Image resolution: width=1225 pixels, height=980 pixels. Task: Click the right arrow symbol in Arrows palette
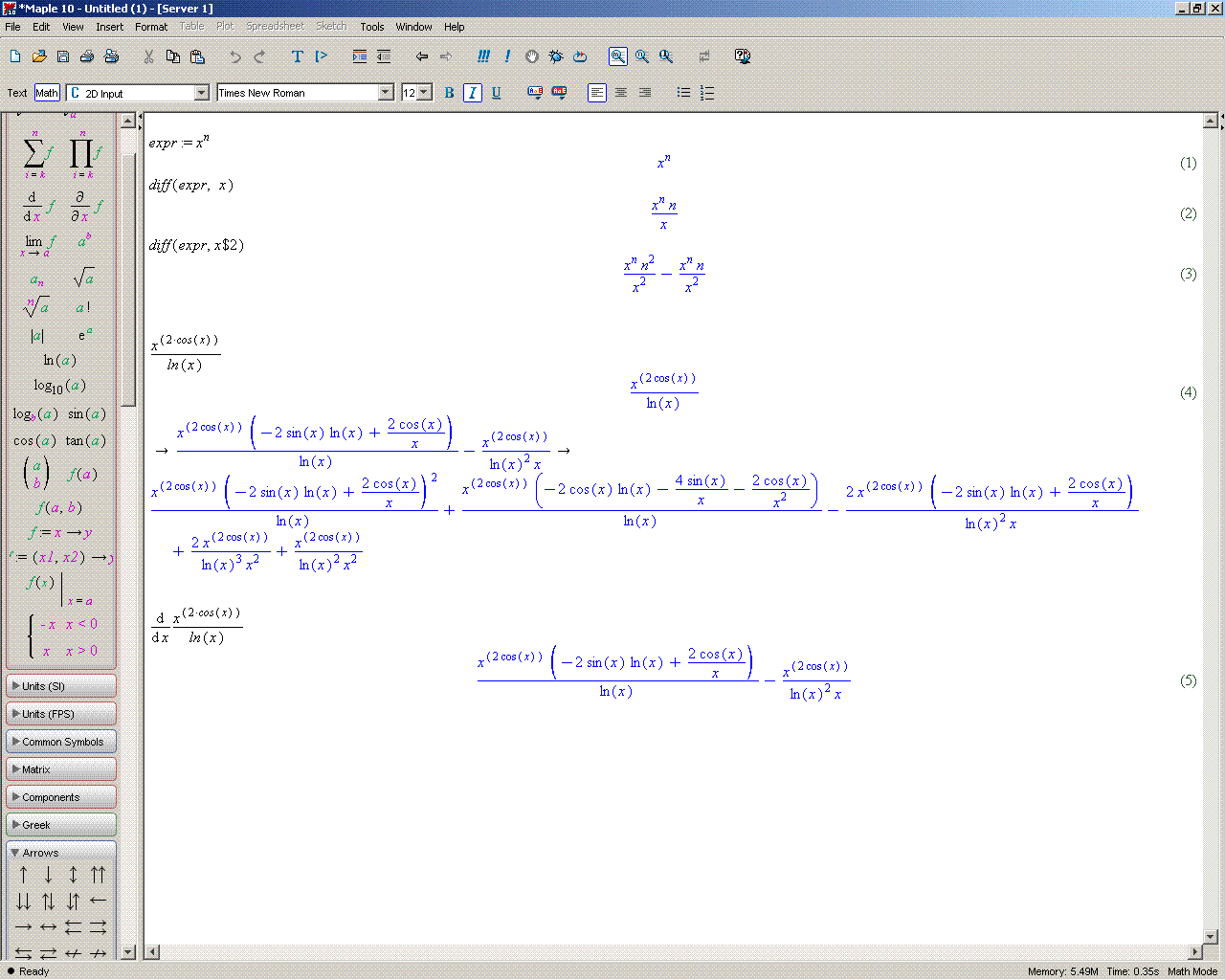point(24,926)
